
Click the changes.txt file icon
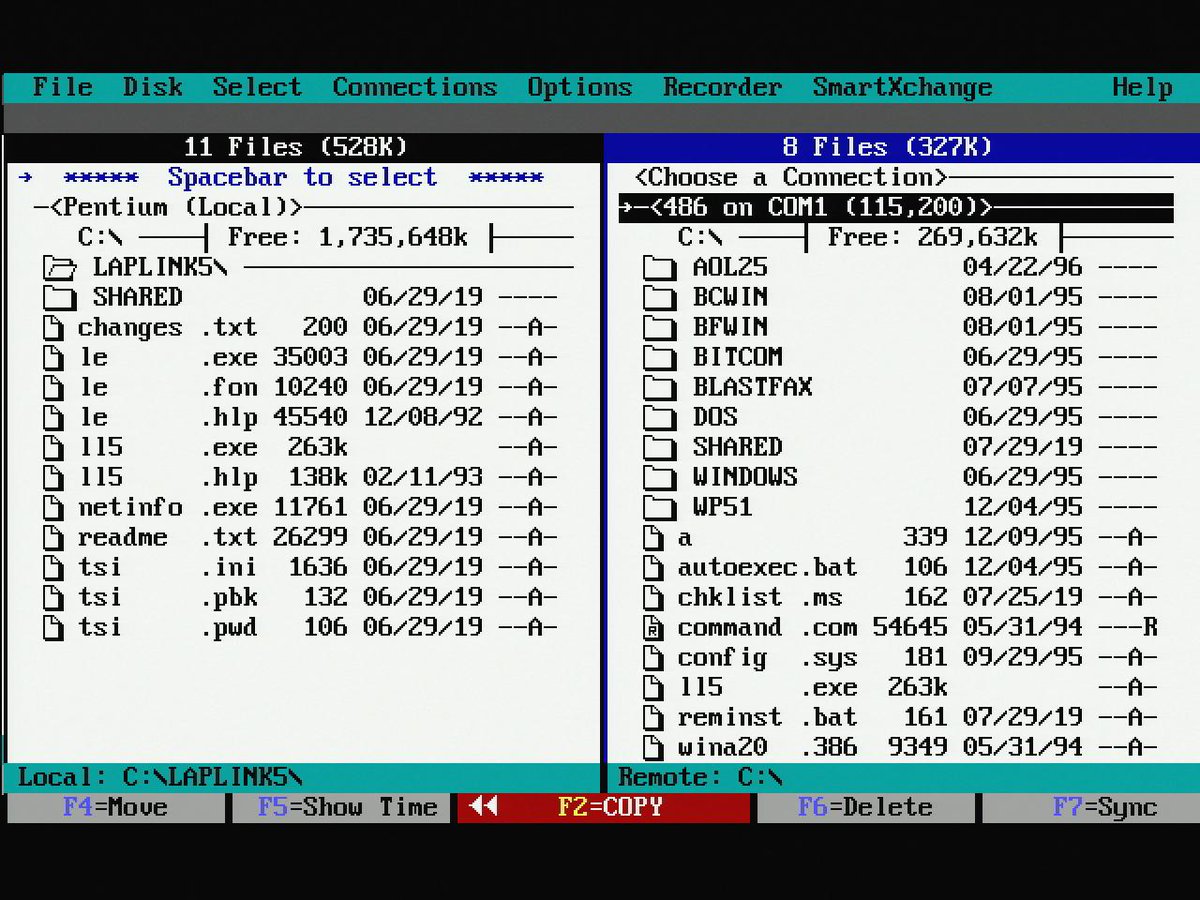pyautogui.click(x=54, y=327)
